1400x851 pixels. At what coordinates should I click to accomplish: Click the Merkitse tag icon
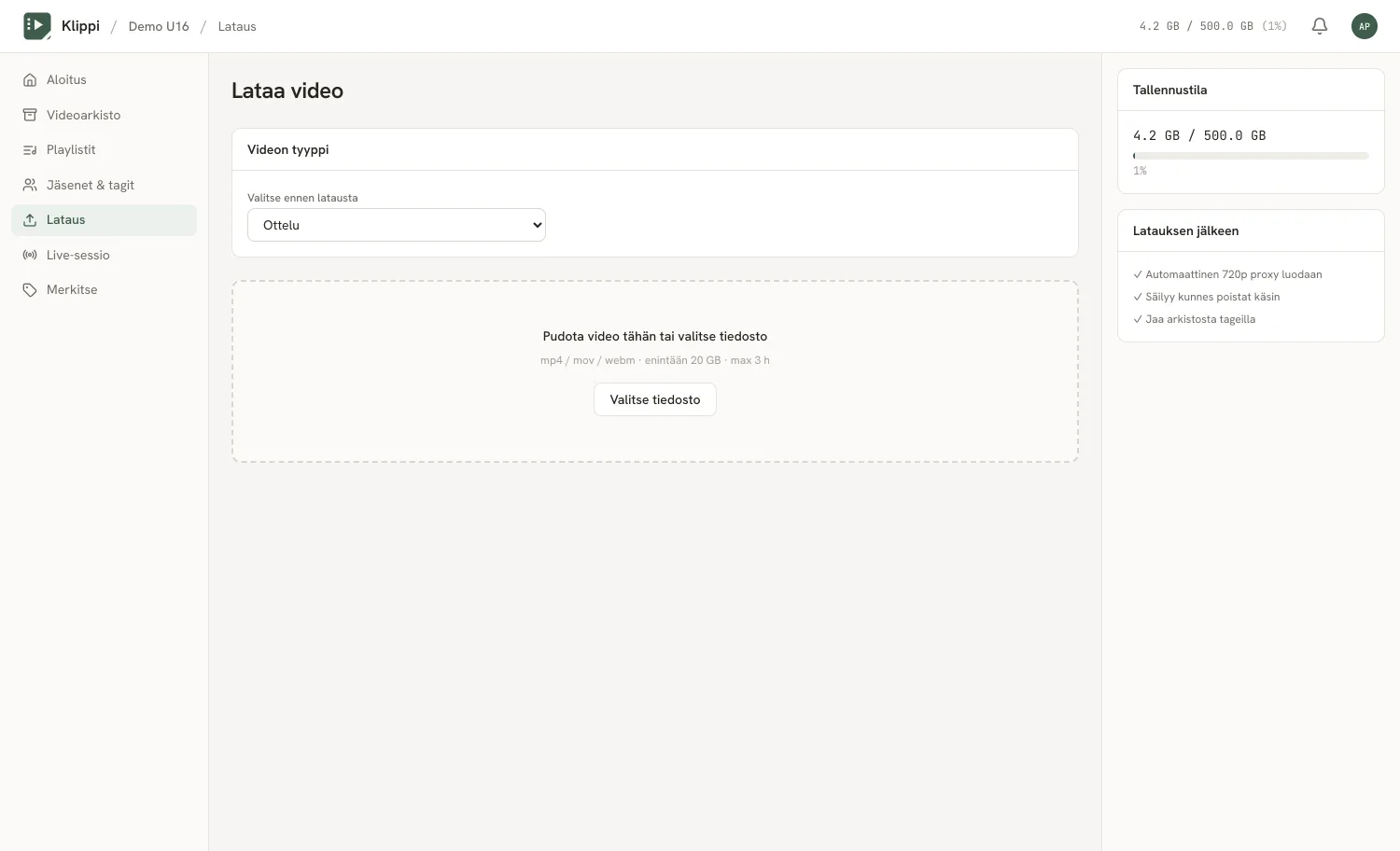[30, 290]
